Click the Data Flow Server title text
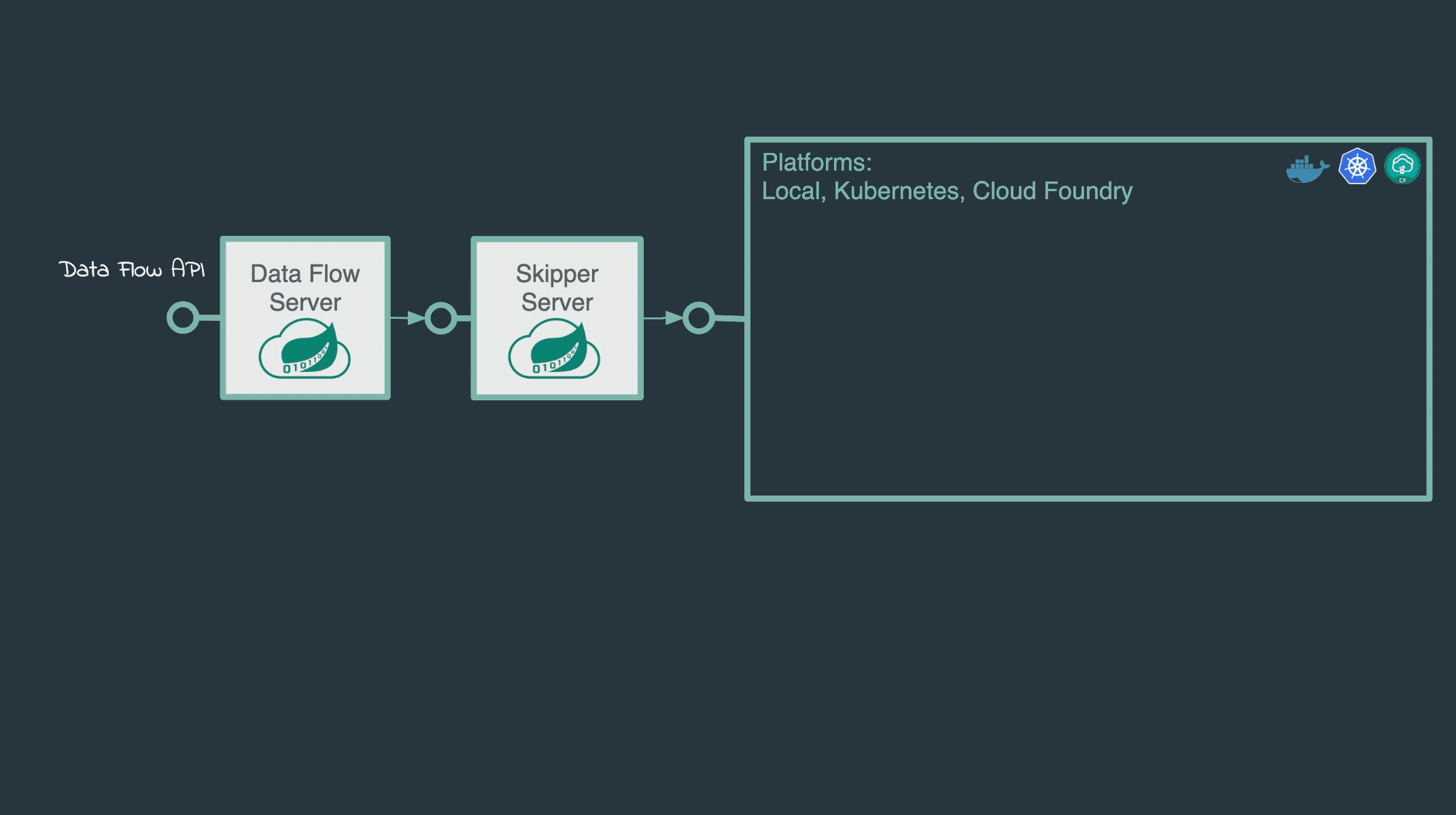The width and height of the screenshot is (1456, 815). click(x=305, y=288)
